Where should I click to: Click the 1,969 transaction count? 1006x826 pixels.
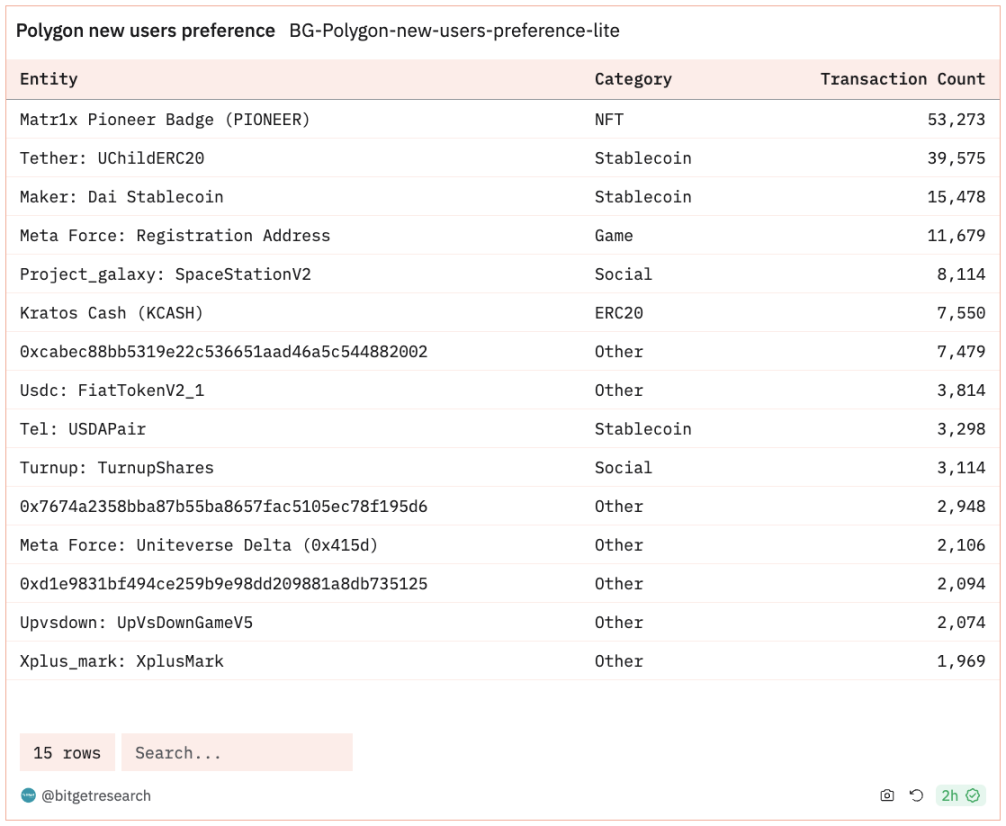[961, 661]
